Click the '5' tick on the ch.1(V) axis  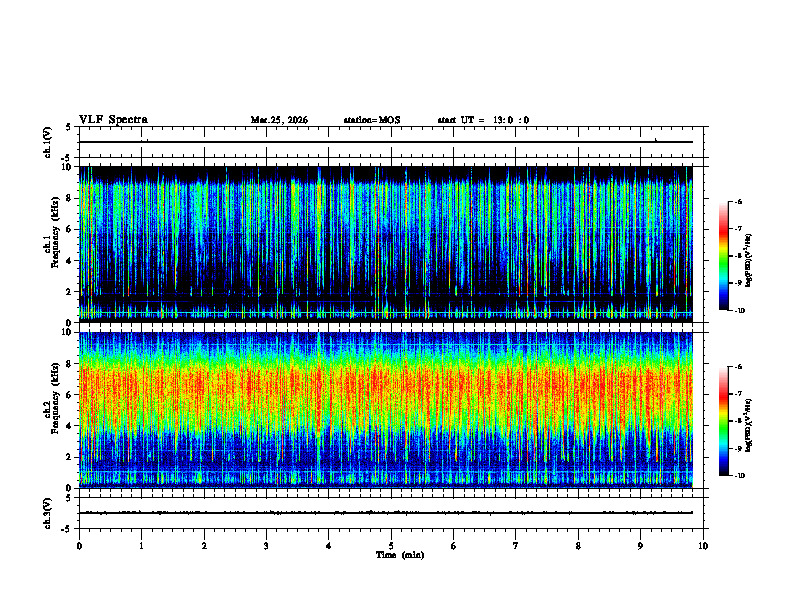(x=69, y=127)
